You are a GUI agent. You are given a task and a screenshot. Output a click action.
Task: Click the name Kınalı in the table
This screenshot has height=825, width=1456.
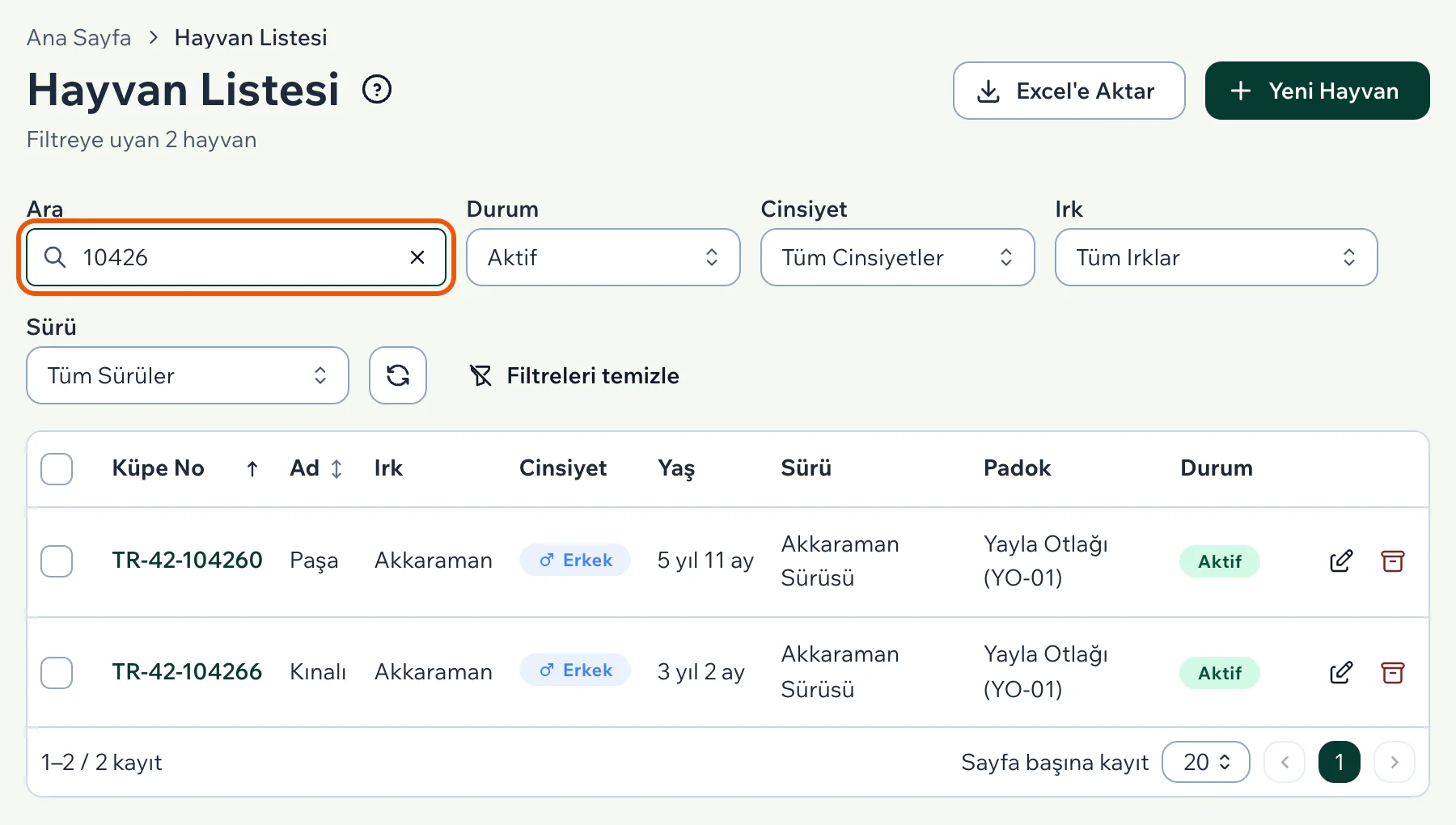(318, 672)
